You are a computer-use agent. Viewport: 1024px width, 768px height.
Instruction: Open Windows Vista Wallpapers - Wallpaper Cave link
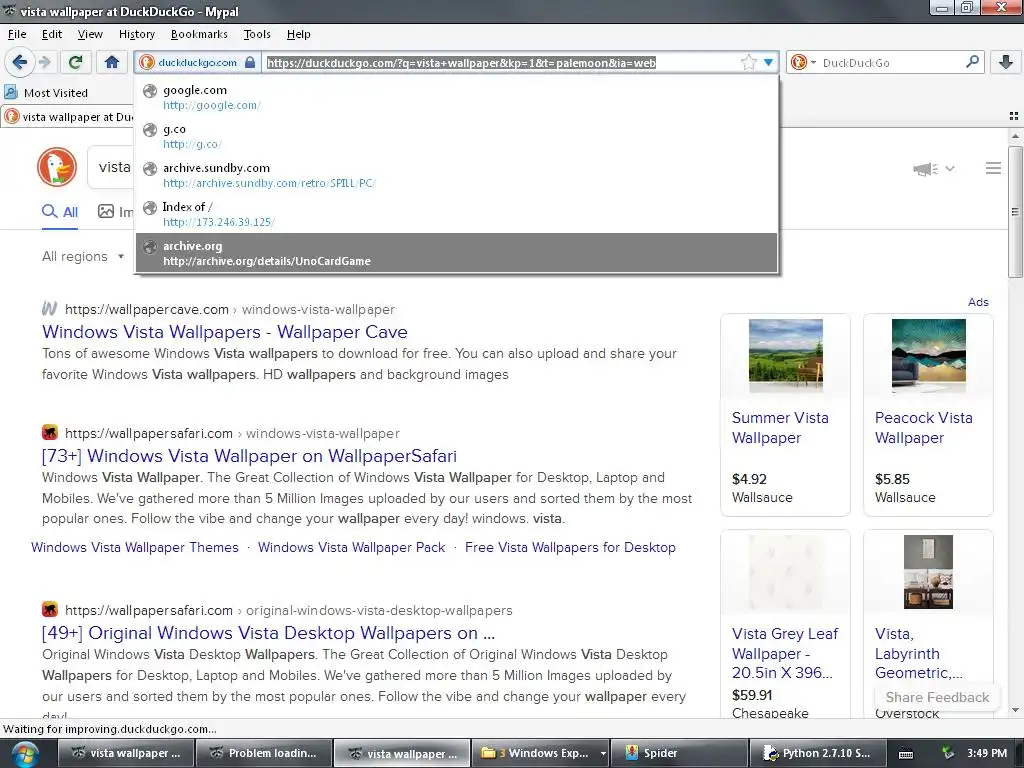tap(225, 332)
